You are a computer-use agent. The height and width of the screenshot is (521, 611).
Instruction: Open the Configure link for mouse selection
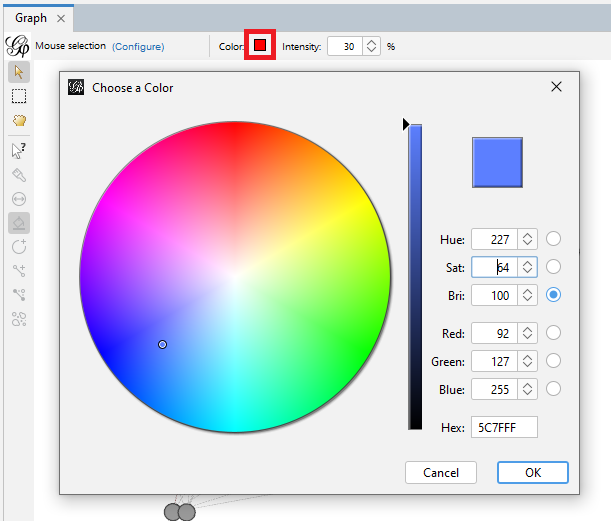(138, 46)
